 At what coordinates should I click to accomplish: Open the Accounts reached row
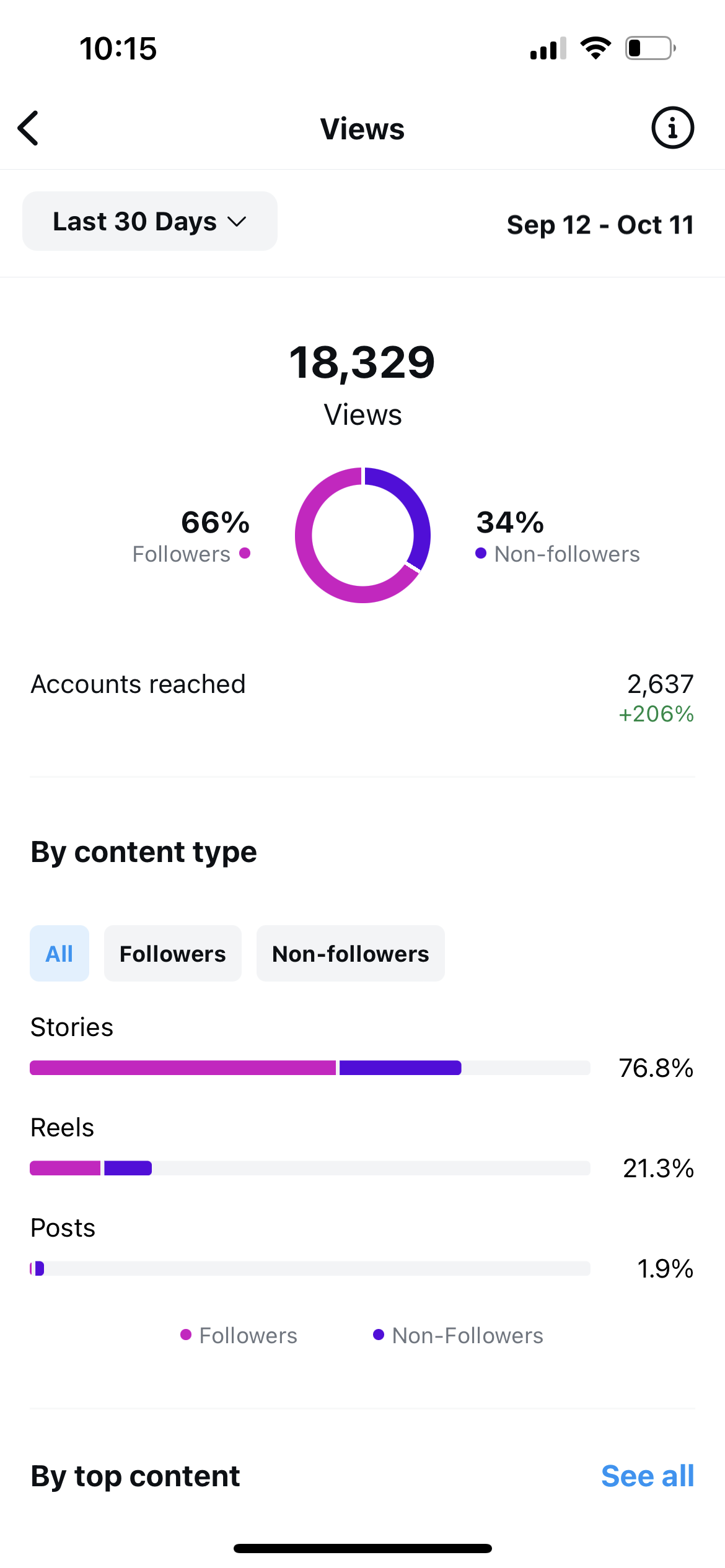pos(362,699)
